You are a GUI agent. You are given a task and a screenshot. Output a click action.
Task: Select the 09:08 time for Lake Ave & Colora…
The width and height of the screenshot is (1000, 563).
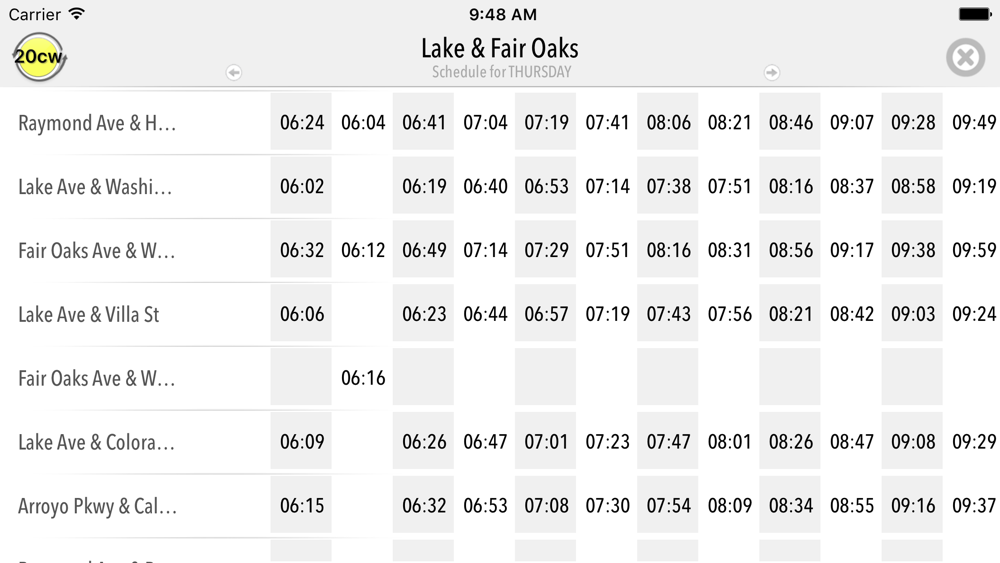tap(913, 442)
